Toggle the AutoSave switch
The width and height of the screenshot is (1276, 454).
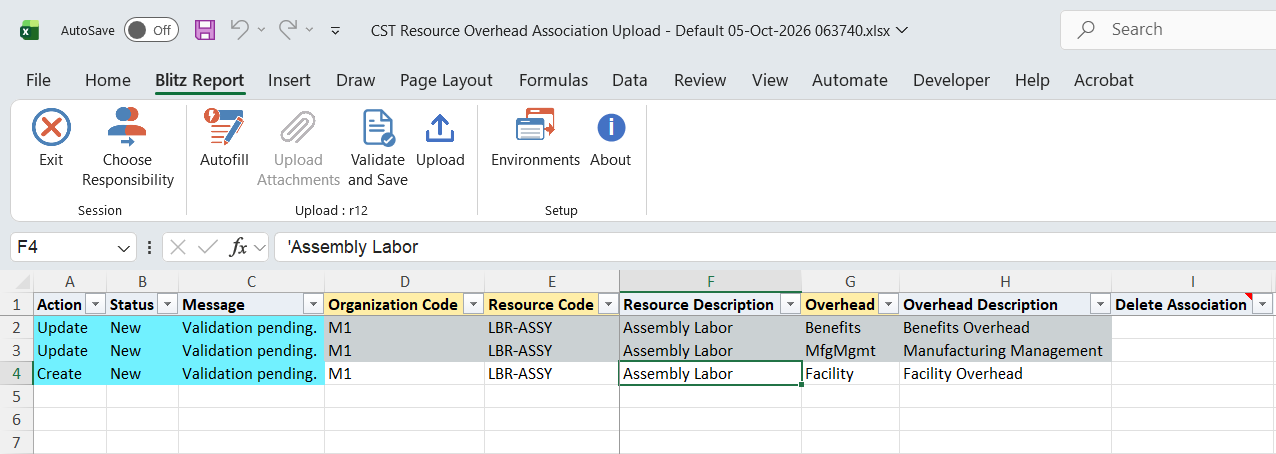(x=151, y=30)
